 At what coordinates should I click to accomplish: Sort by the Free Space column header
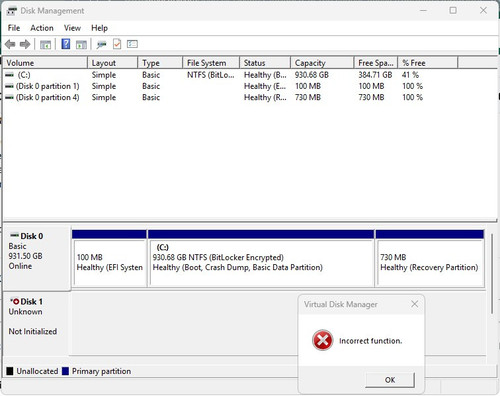click(376, 63)
